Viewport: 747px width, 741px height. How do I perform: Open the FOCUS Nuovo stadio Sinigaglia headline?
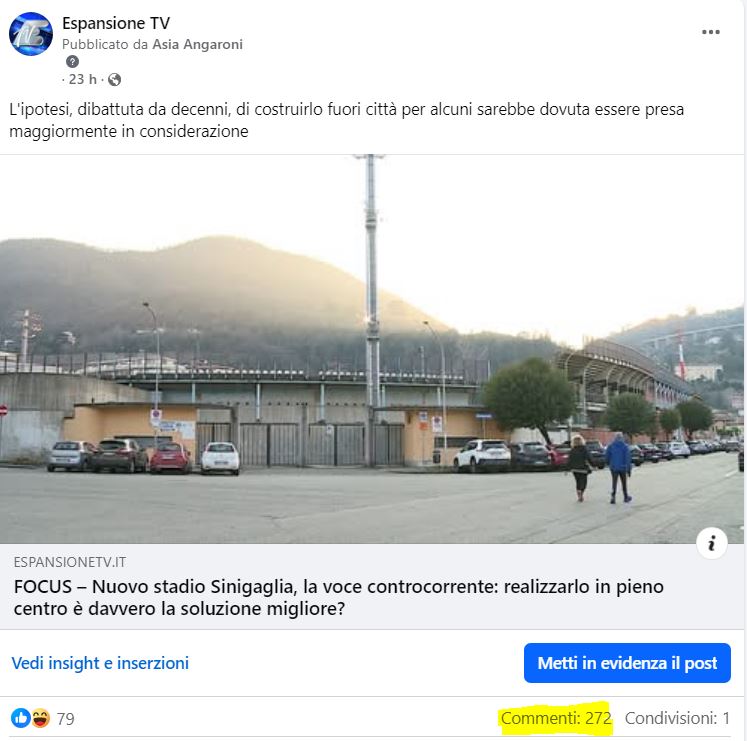(x=339, y=597)
